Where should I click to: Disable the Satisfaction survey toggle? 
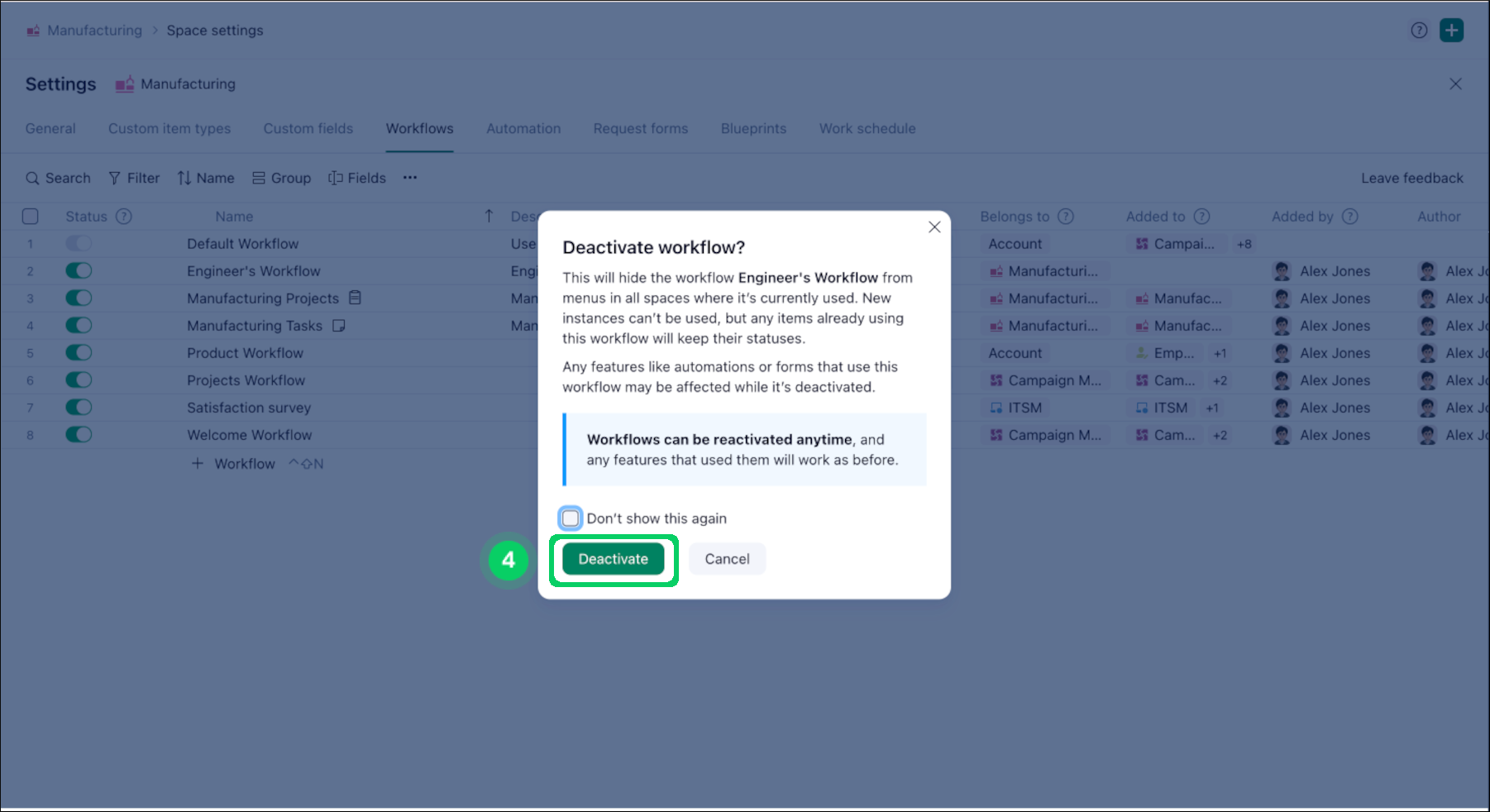point(79,407)
